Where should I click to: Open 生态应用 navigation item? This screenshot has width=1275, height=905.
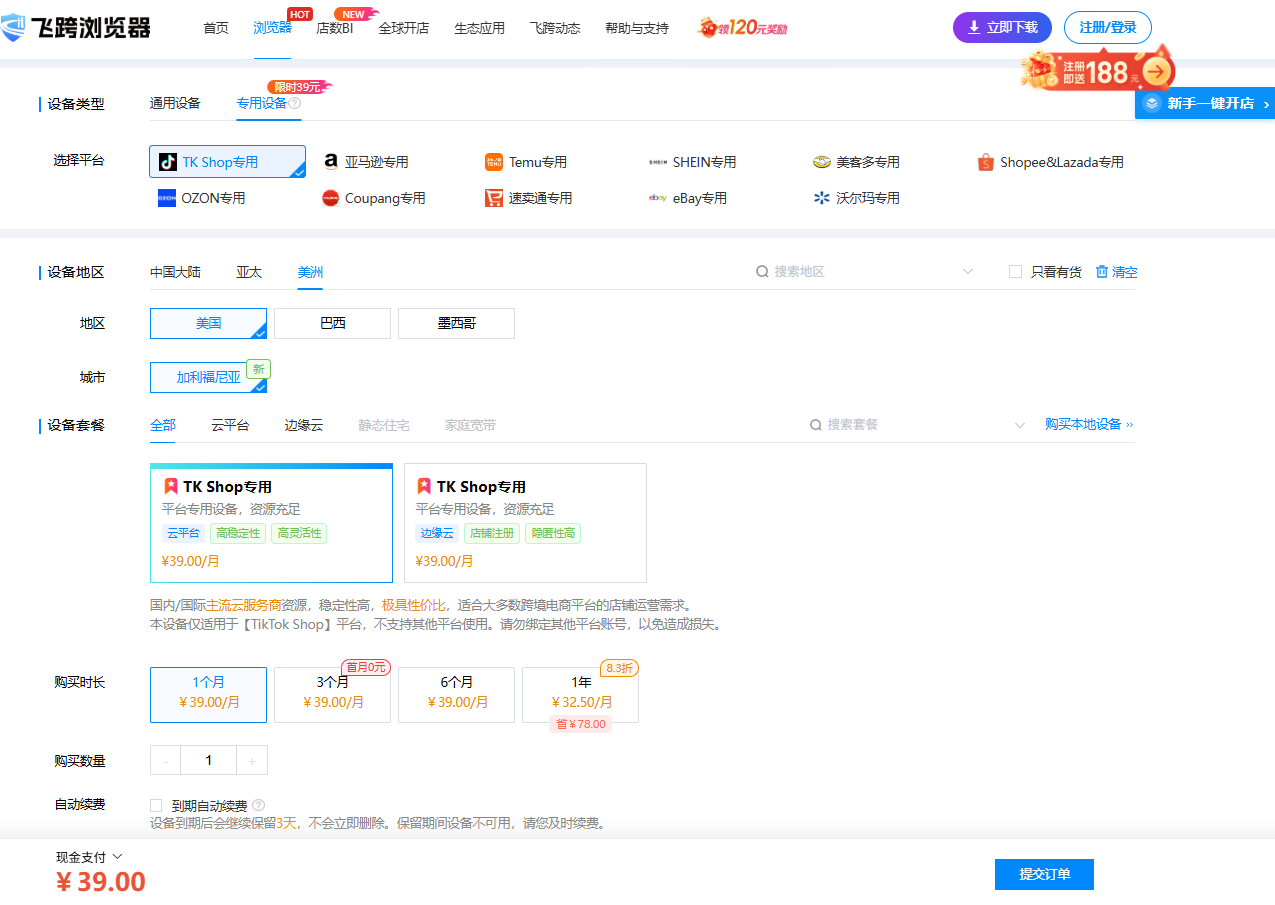point(479,28)
